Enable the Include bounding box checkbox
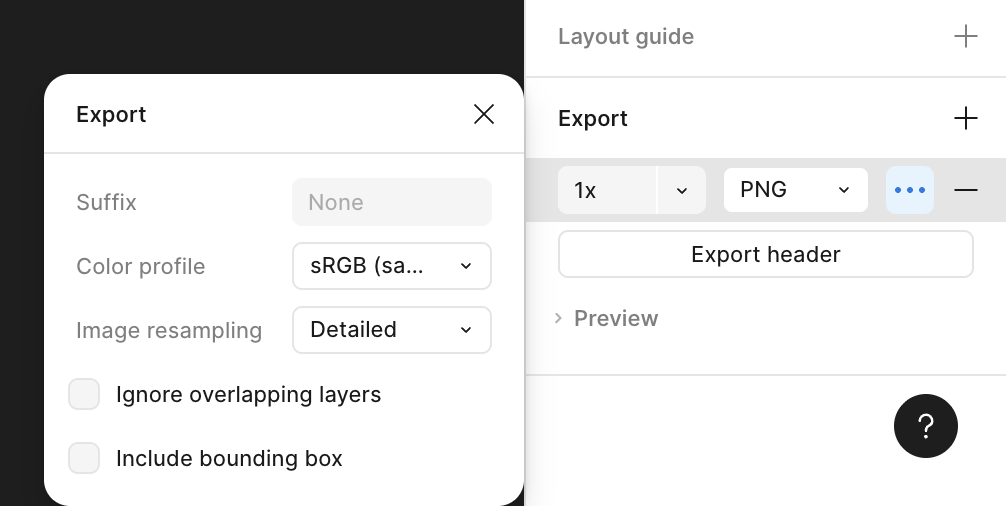Viewport: 1006px width, 506px height. pos(84,459)
